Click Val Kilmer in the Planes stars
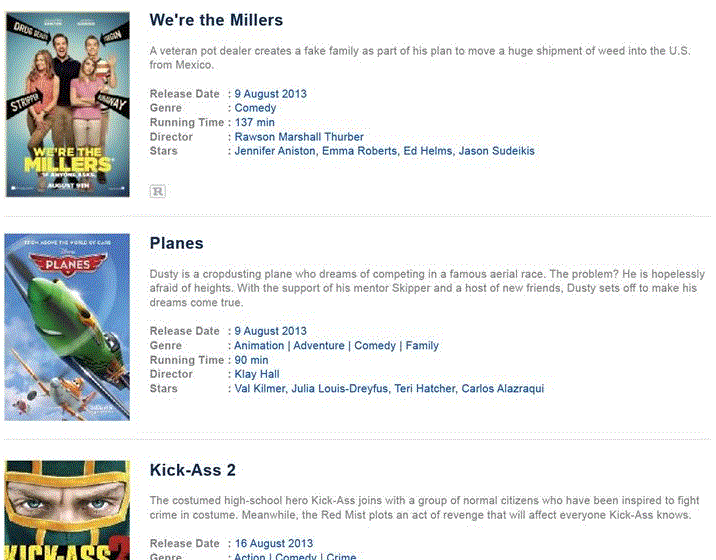716x560 pixels. (258, 389)
